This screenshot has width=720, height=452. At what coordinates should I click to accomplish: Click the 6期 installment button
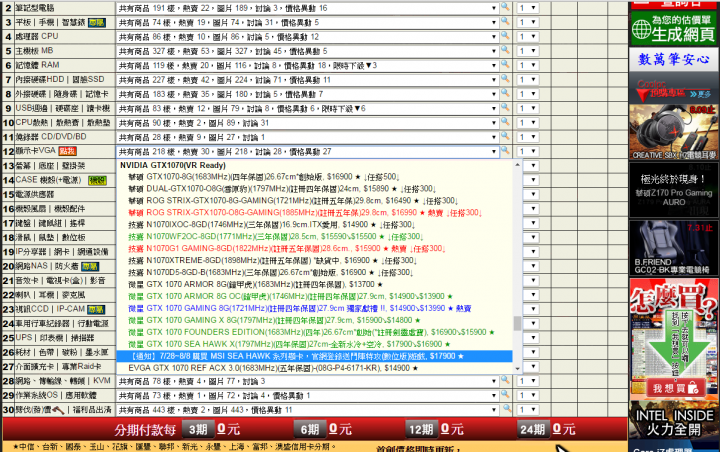click(310, 429)
